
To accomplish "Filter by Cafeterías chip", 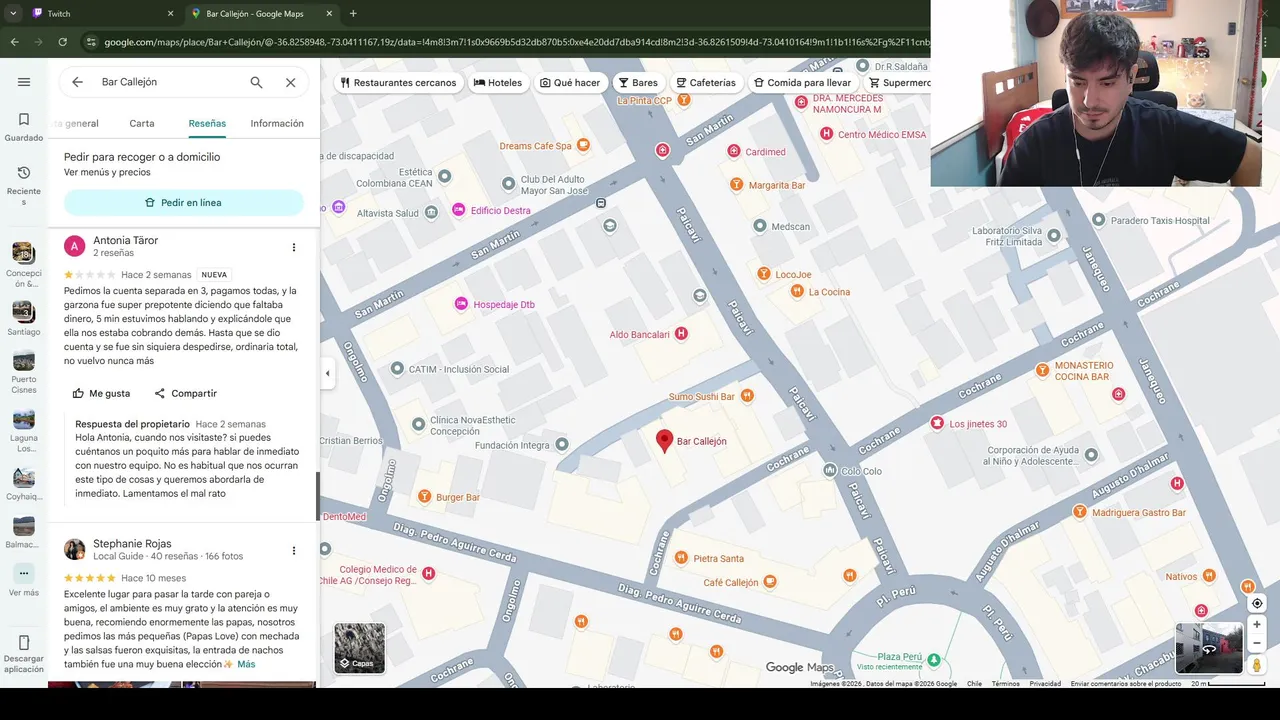I will pos(706,82).
